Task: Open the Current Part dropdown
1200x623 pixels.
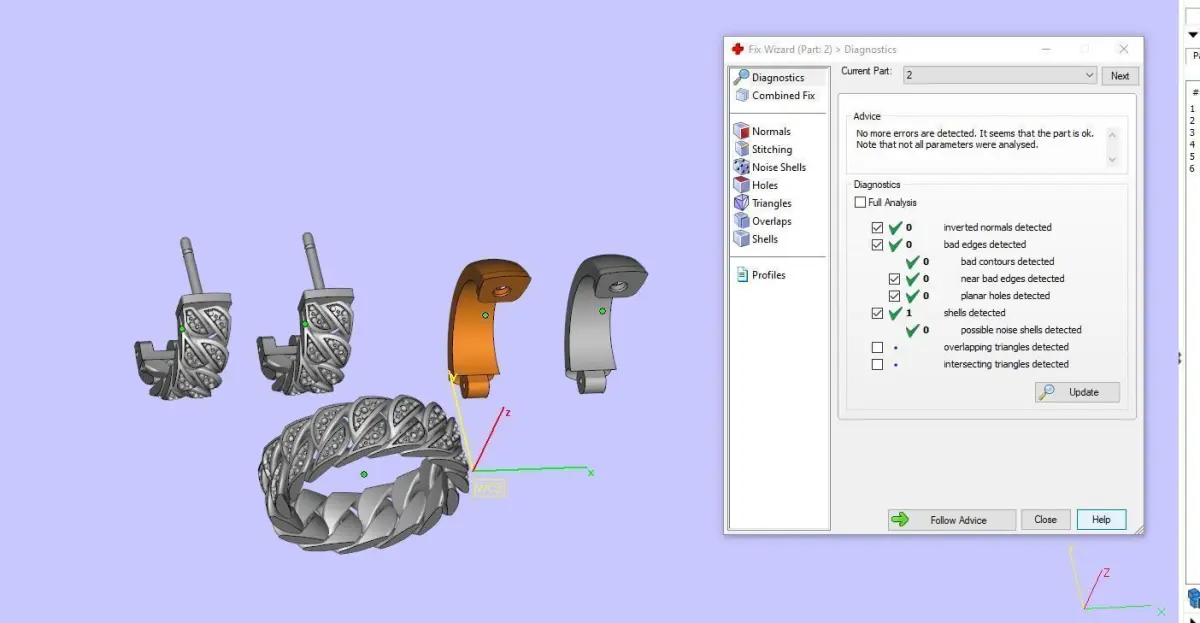Action: 999,75
